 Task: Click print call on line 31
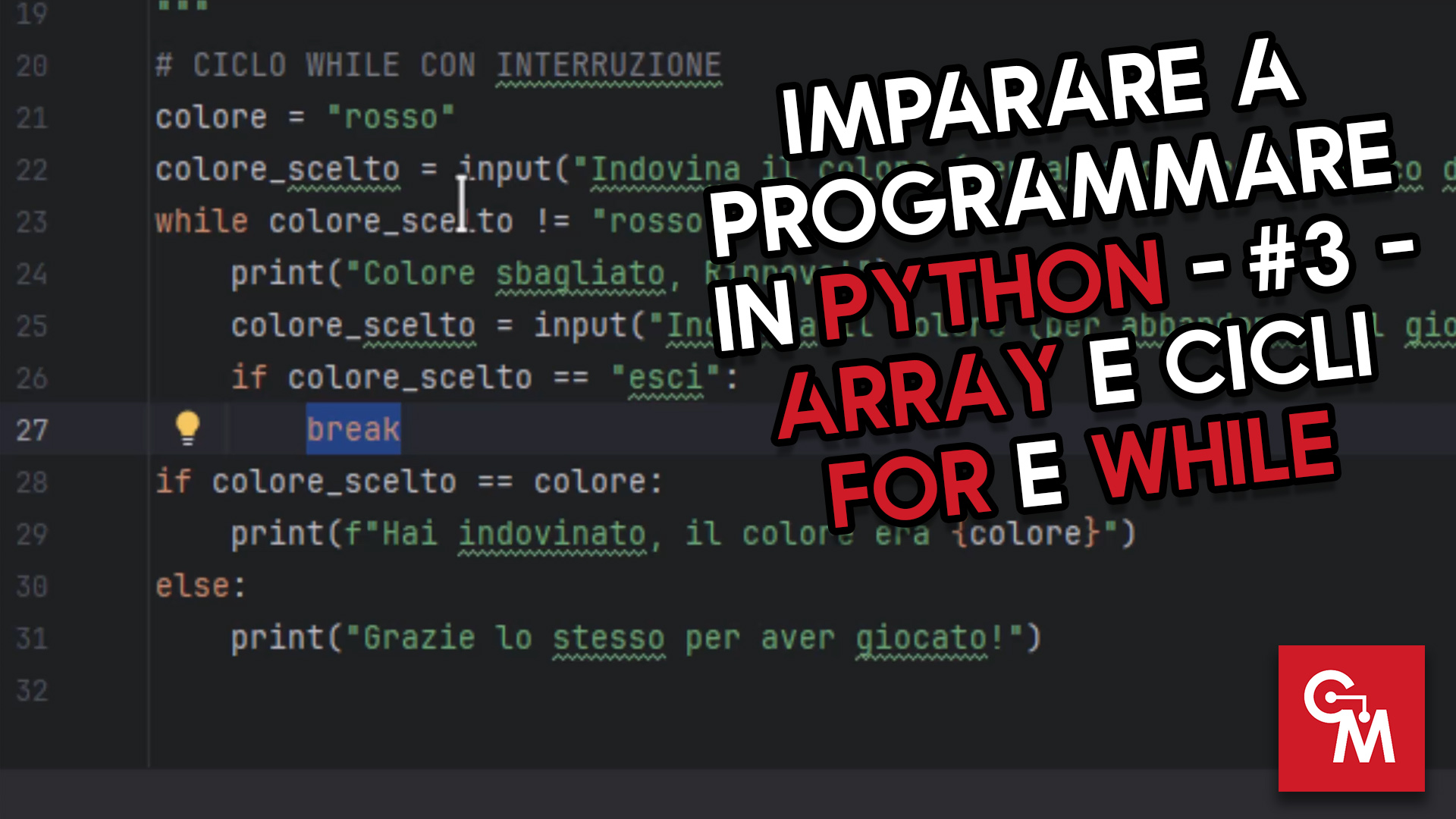278,639
